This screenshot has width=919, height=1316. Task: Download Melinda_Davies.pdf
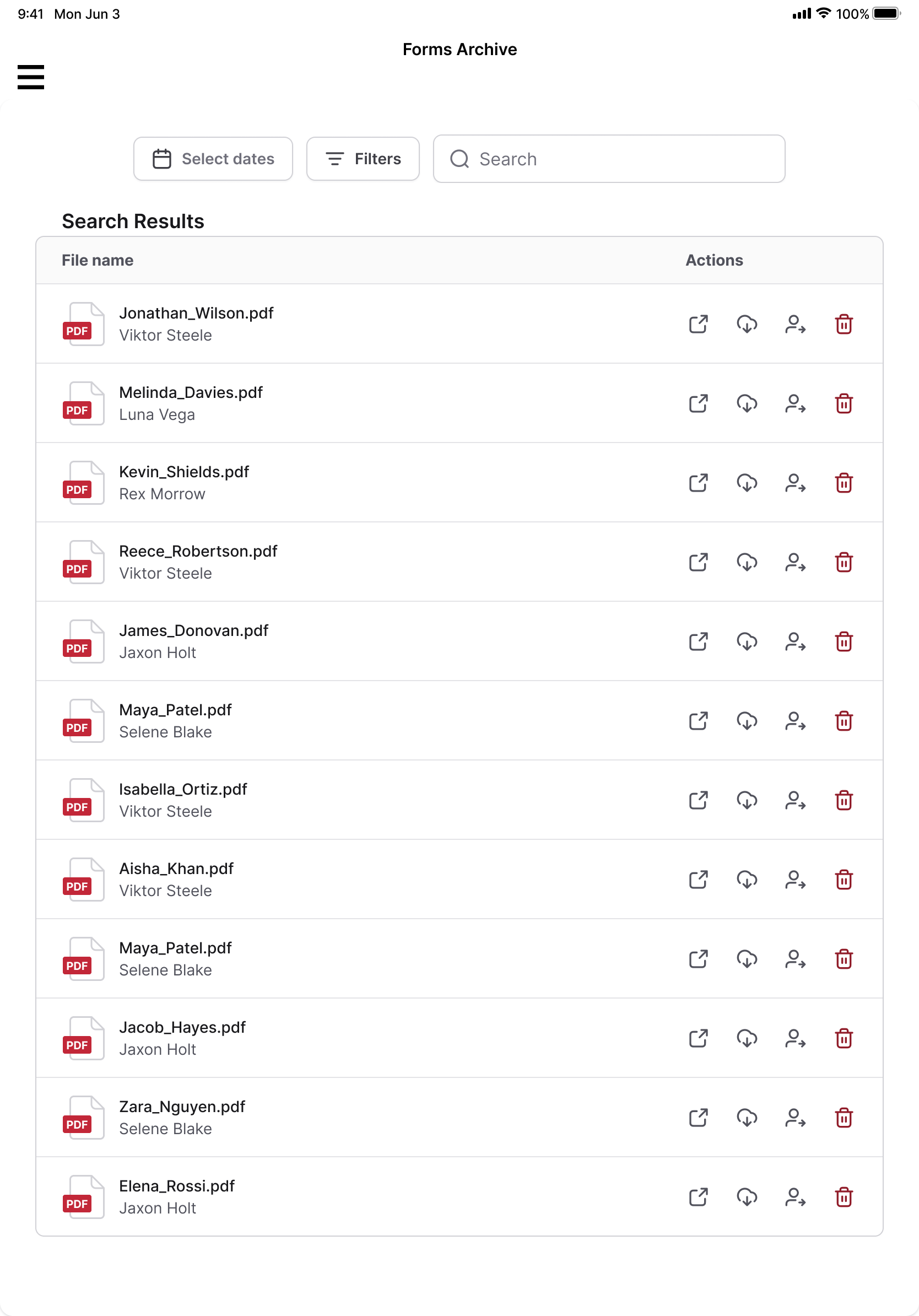747,403
